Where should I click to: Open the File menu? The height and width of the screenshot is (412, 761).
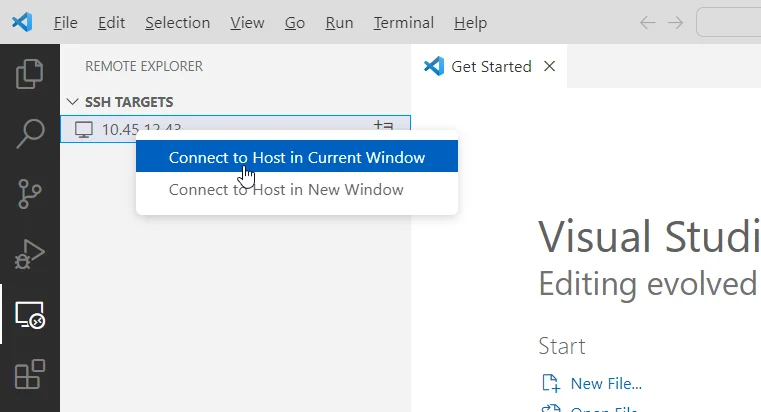(66, 23)
